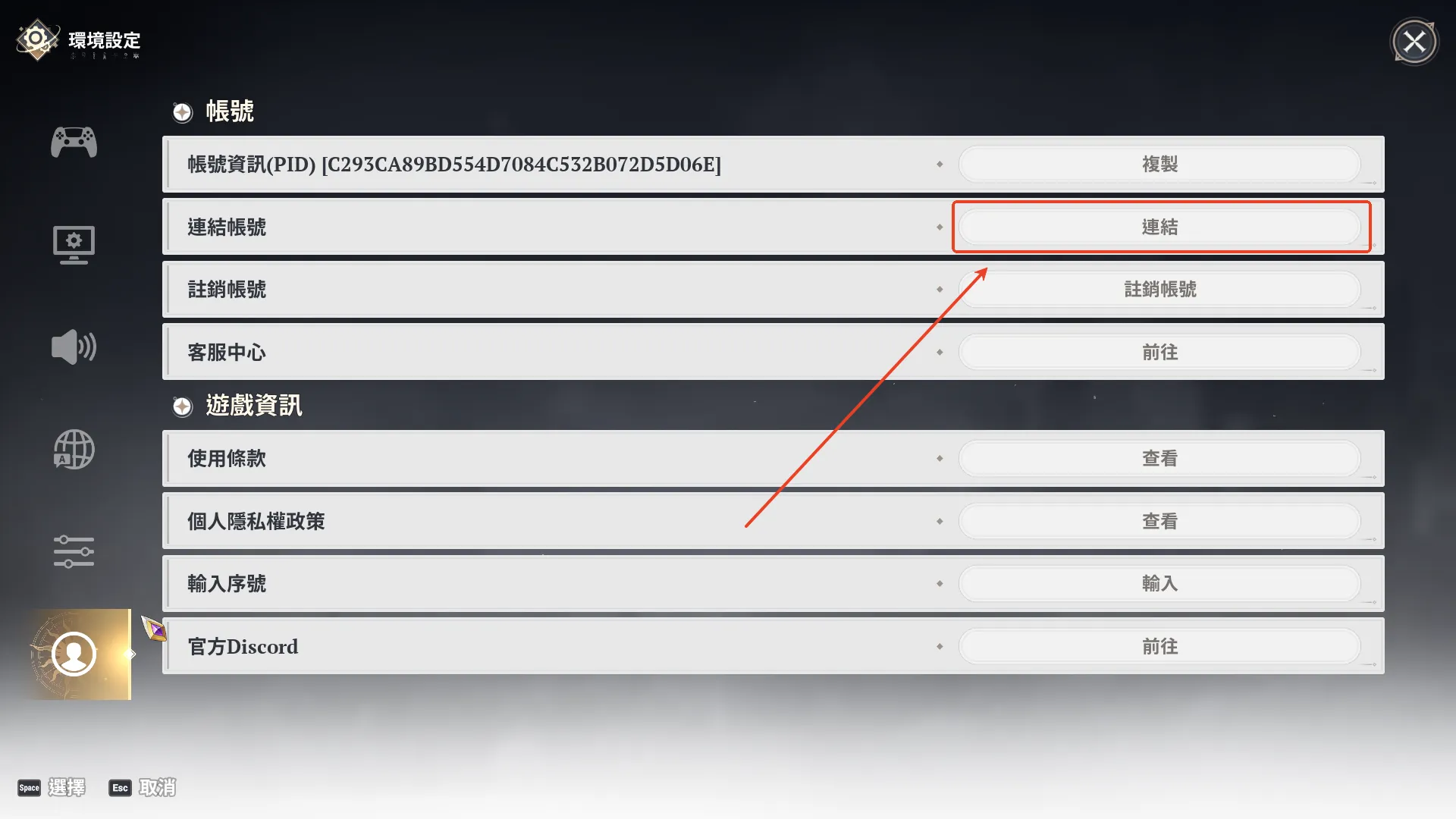Click the 遊戲資訊 section header
This screenshot has width=1456, height=819.
(253, 406)
